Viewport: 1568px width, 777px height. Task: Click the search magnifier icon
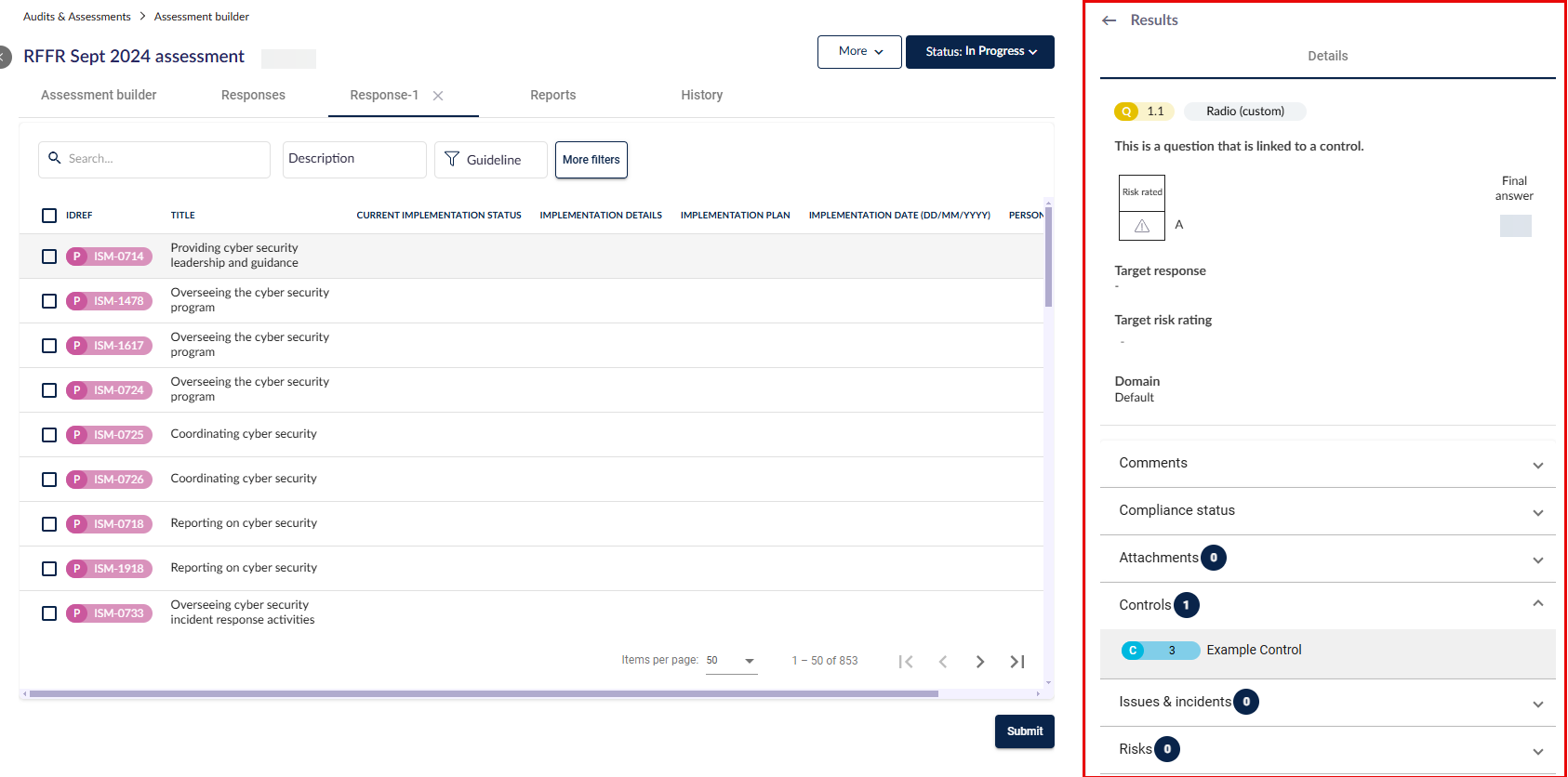click(55, 158)
